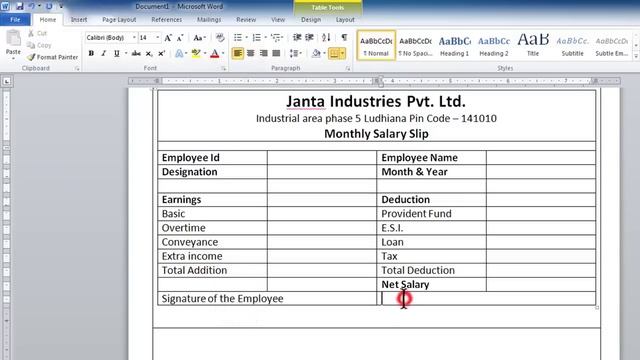This screenshot has height=360, width=640.
Task: Toggle the Borders button
Action: coord(334,53)
